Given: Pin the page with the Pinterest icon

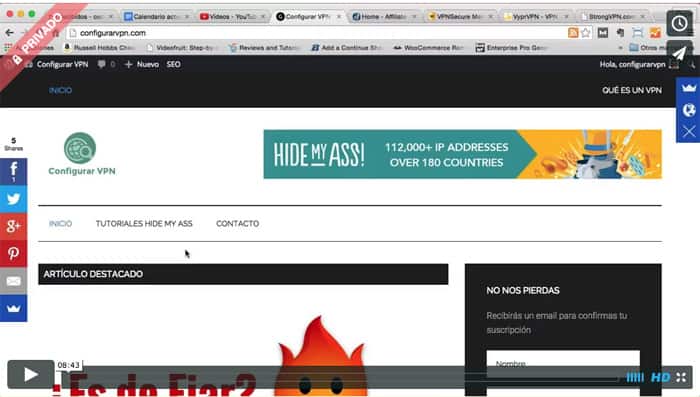Looking at the screenshot, I should pos(13,253).
